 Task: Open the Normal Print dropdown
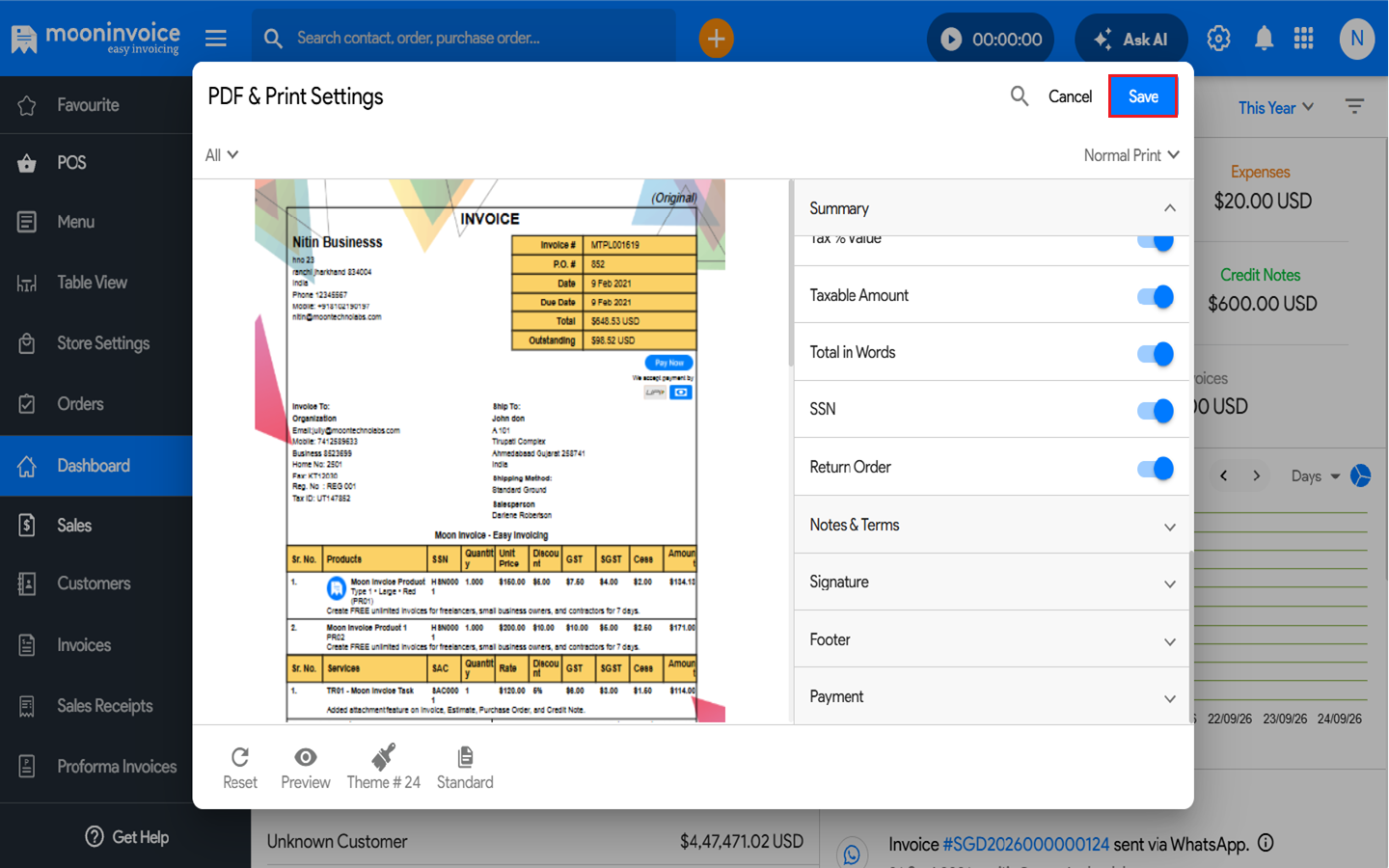point(1131,155)
